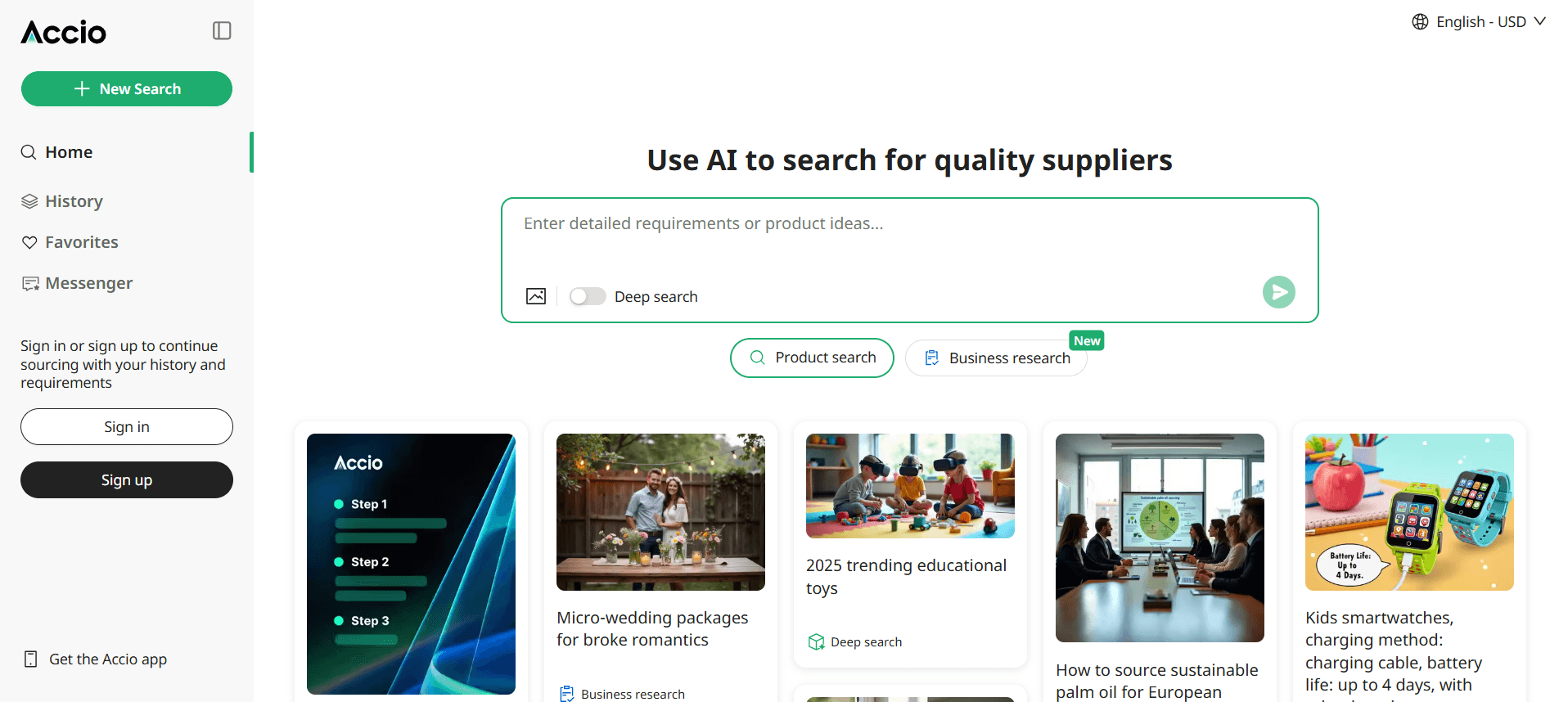The image size is (1568, 702).
Task: Click the image upload icon in search box
Action: [x=536, y=296]
